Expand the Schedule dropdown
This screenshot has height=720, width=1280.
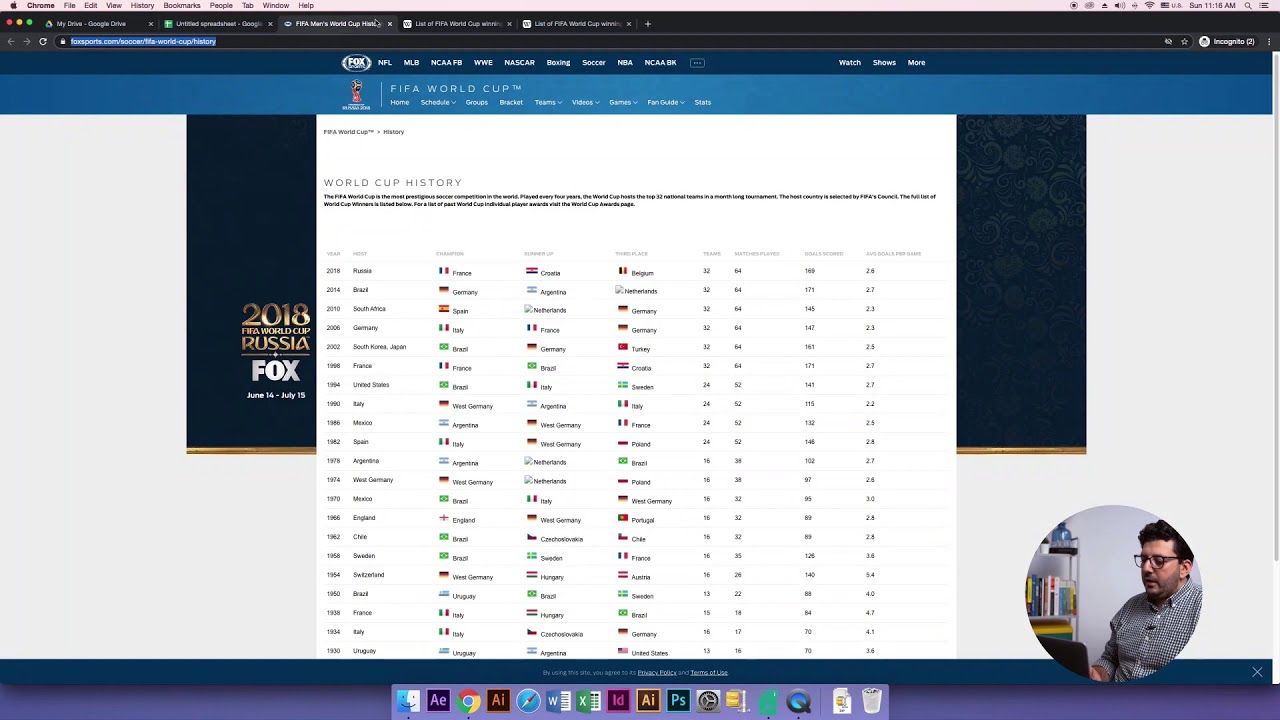(437, 102)
